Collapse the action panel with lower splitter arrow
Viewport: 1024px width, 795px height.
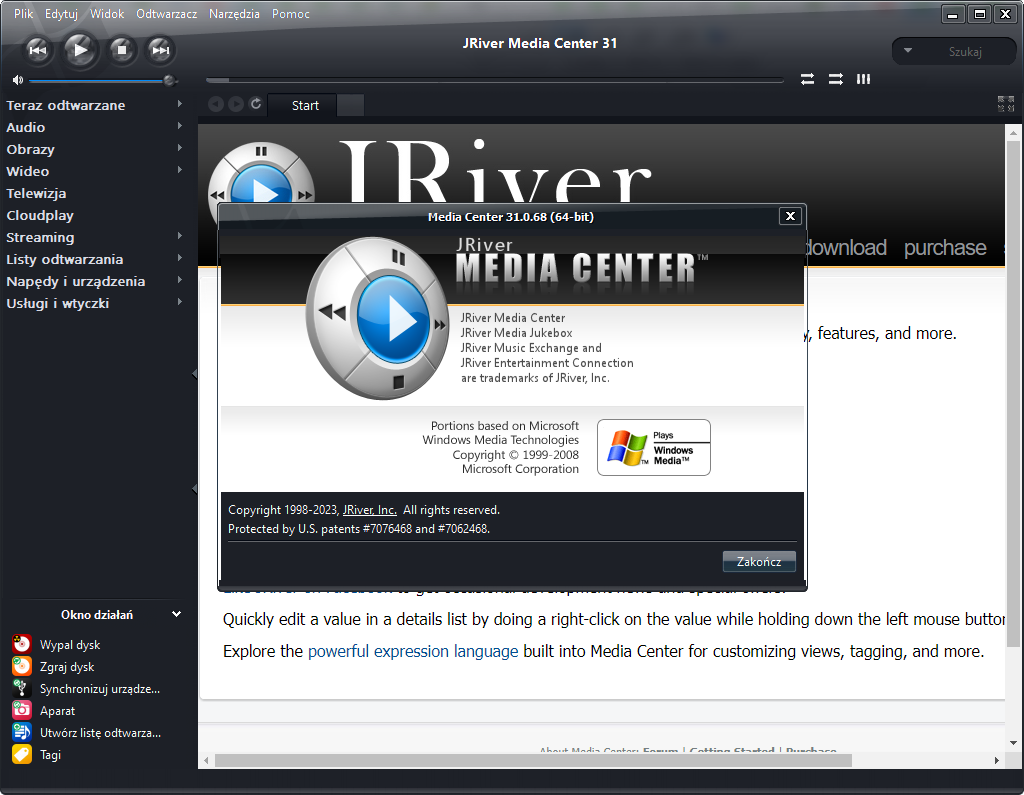point(194,489)
